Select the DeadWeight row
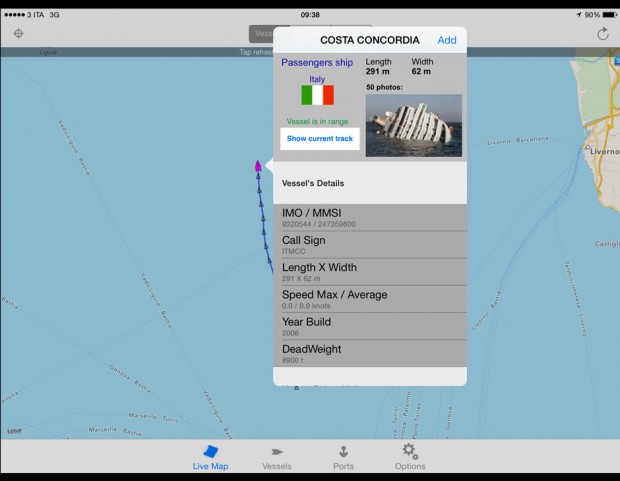The height and width of the screenshot is (481, 620). 370,354
